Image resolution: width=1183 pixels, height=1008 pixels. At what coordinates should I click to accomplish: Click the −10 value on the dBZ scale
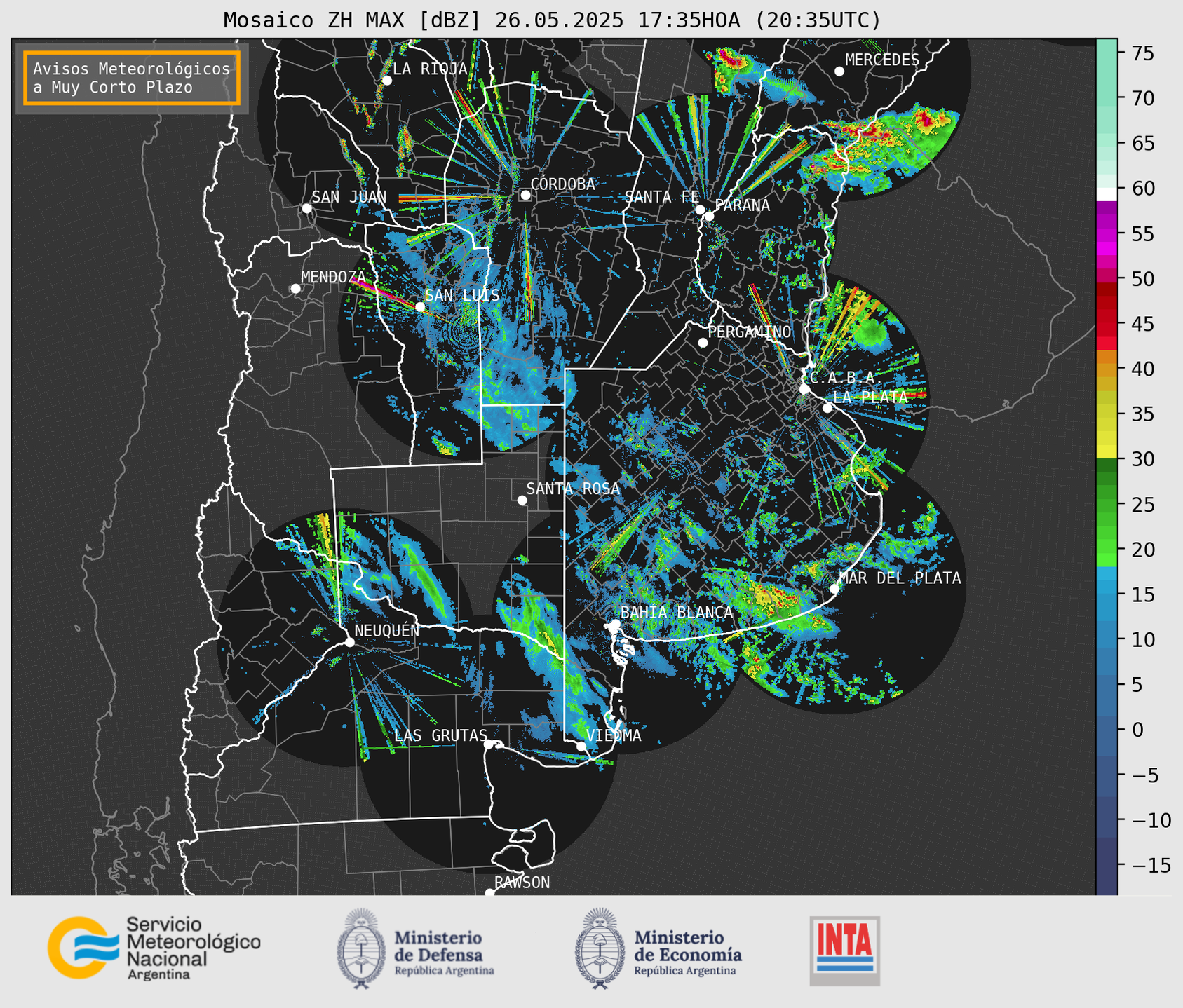[x=1151, y=820]
